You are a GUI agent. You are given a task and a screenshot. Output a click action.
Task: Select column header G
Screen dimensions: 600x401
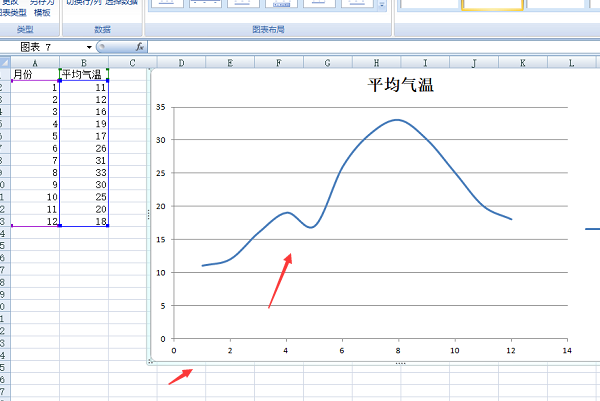click(x=328, y=63)
